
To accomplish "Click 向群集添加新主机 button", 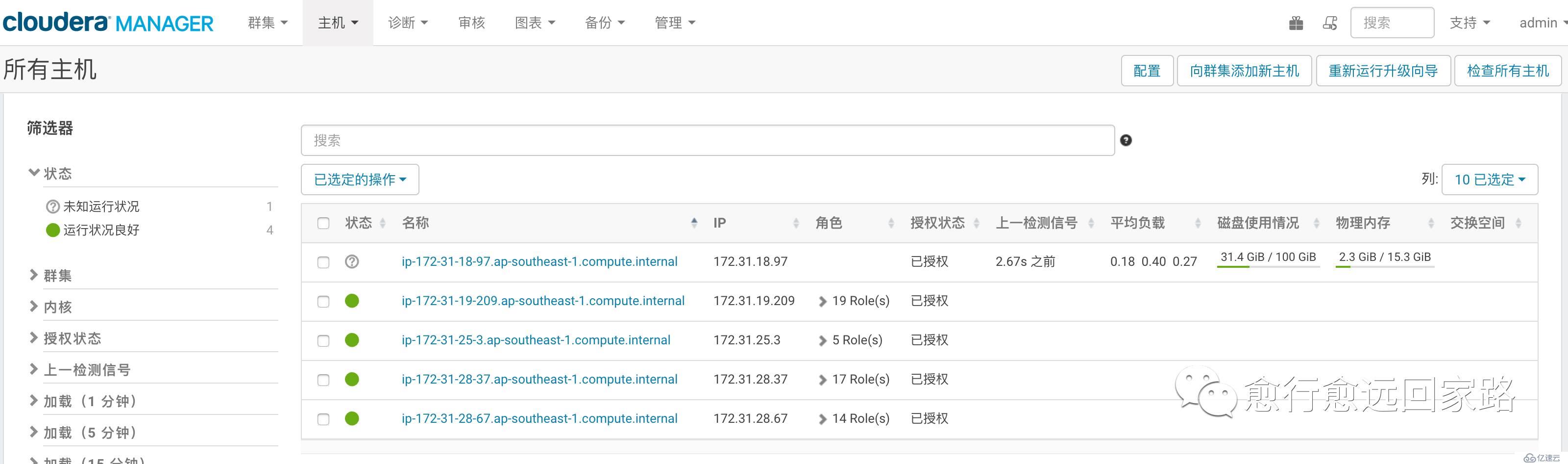I will pos(1245,71).
